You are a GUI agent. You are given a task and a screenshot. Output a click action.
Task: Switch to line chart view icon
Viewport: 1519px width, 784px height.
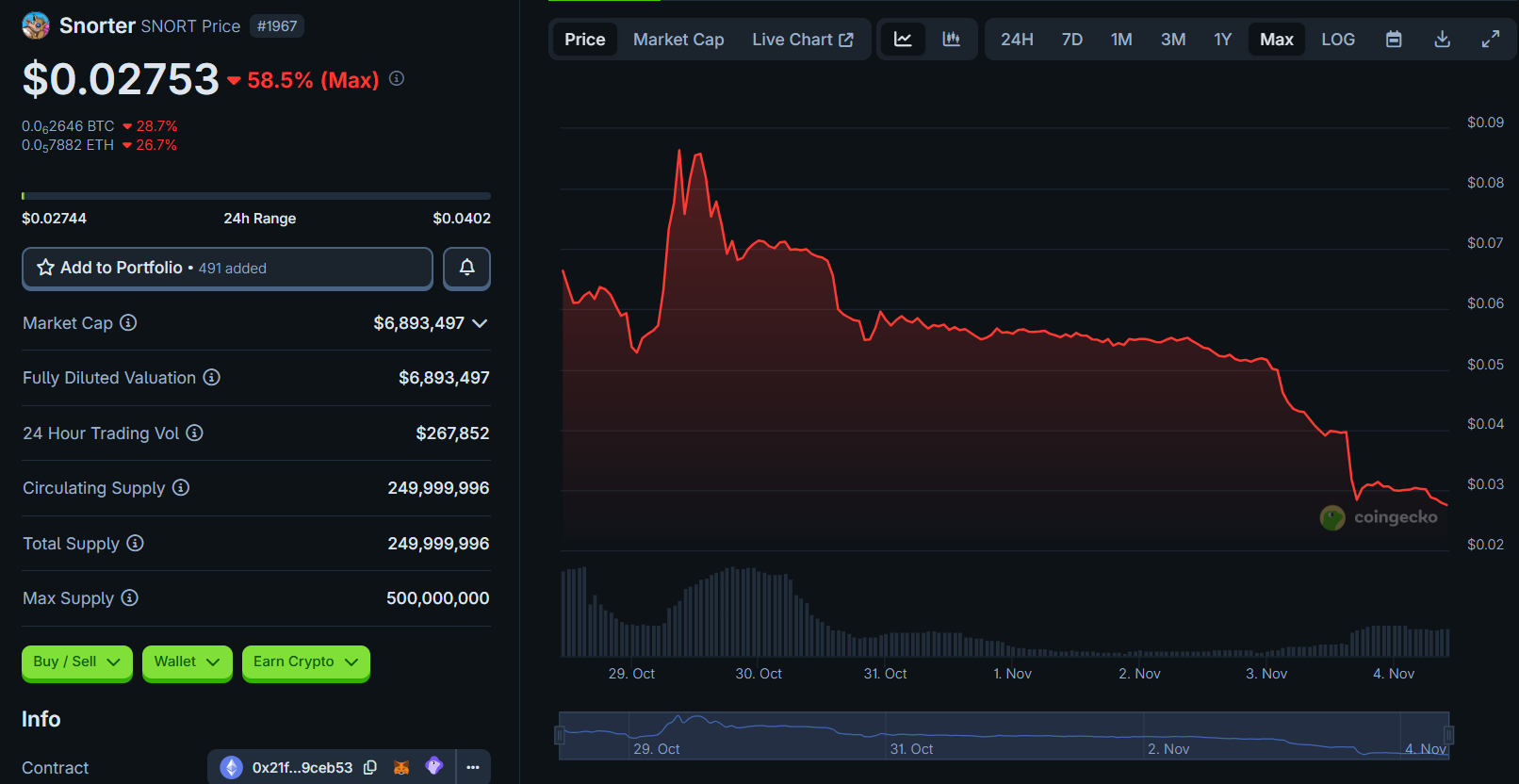[x=903, y=40]
